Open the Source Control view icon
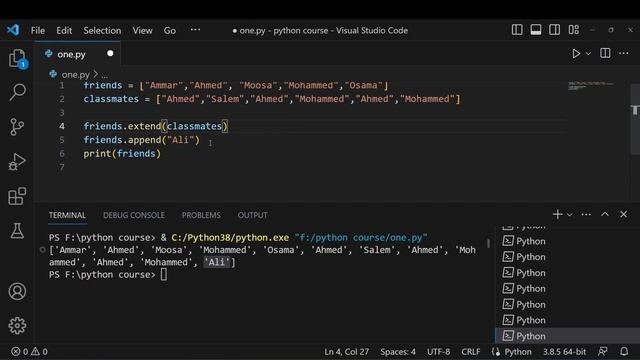The width and height of the screenshot is (640, 360). tap(17, 127)
